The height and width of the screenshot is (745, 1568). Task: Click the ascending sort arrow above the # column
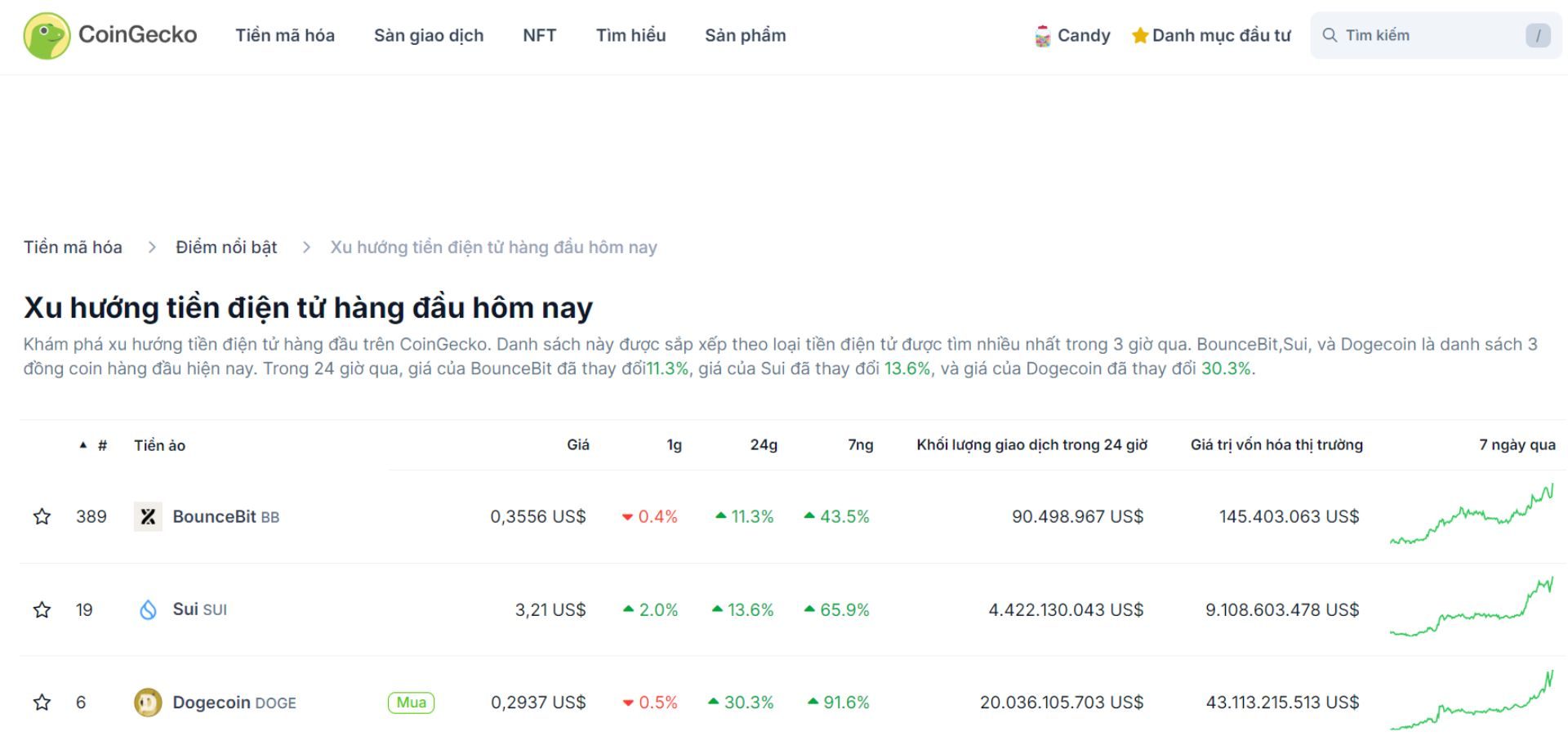[82, 445]
